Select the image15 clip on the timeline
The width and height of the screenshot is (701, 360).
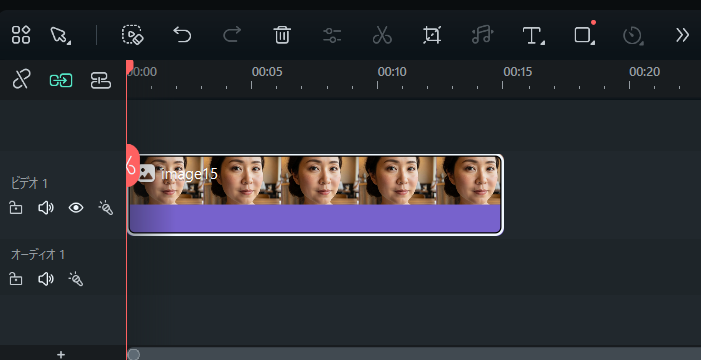coord(316,195)
